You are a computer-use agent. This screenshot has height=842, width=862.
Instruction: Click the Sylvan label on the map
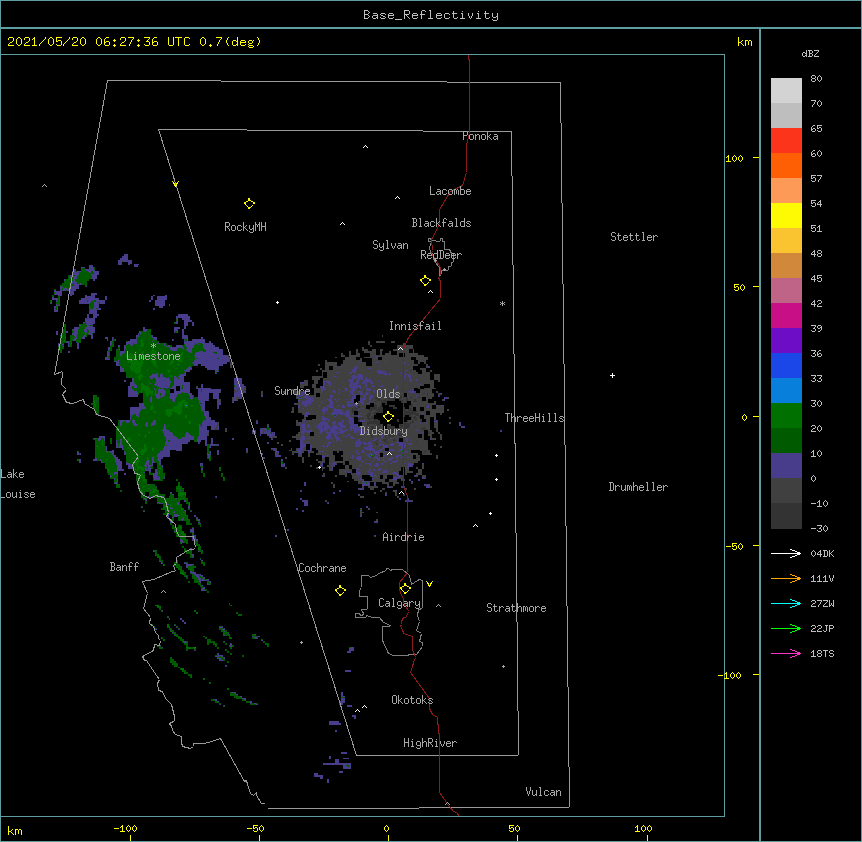pyautogui.click(x=390, y=245)
